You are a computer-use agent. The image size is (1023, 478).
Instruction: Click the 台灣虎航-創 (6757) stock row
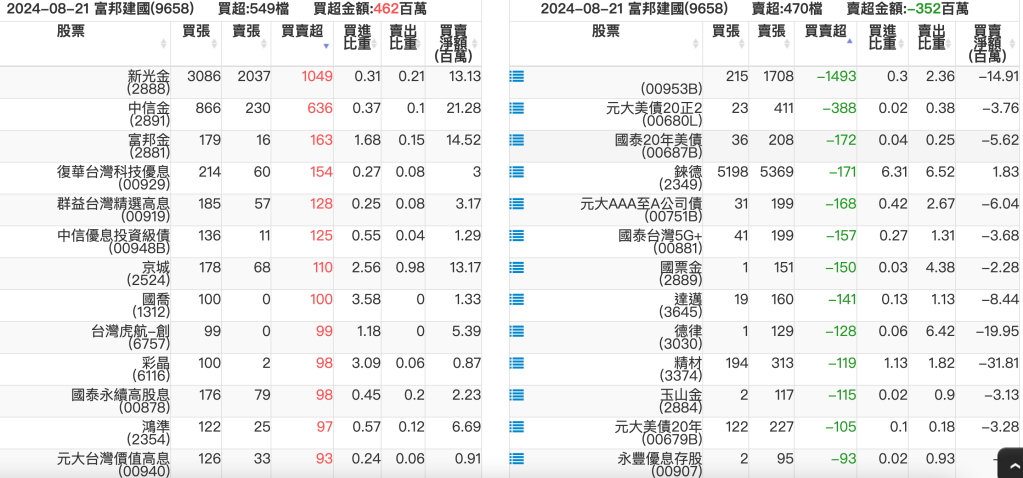tap(130, 338)
